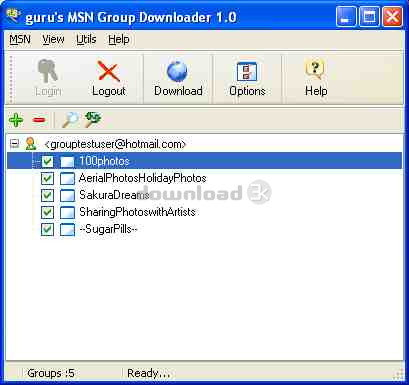Uncheck the --SugarPills-- checkbox
The image size is (409, 385).
47,229
